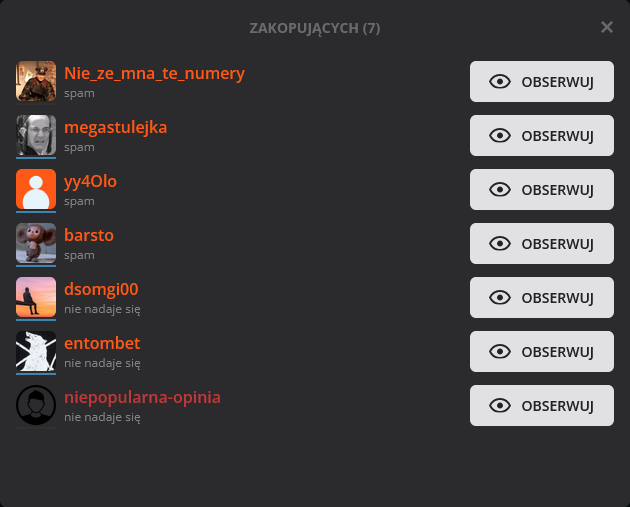Open dsomgi00's sunset avatar

pos(36,297)
